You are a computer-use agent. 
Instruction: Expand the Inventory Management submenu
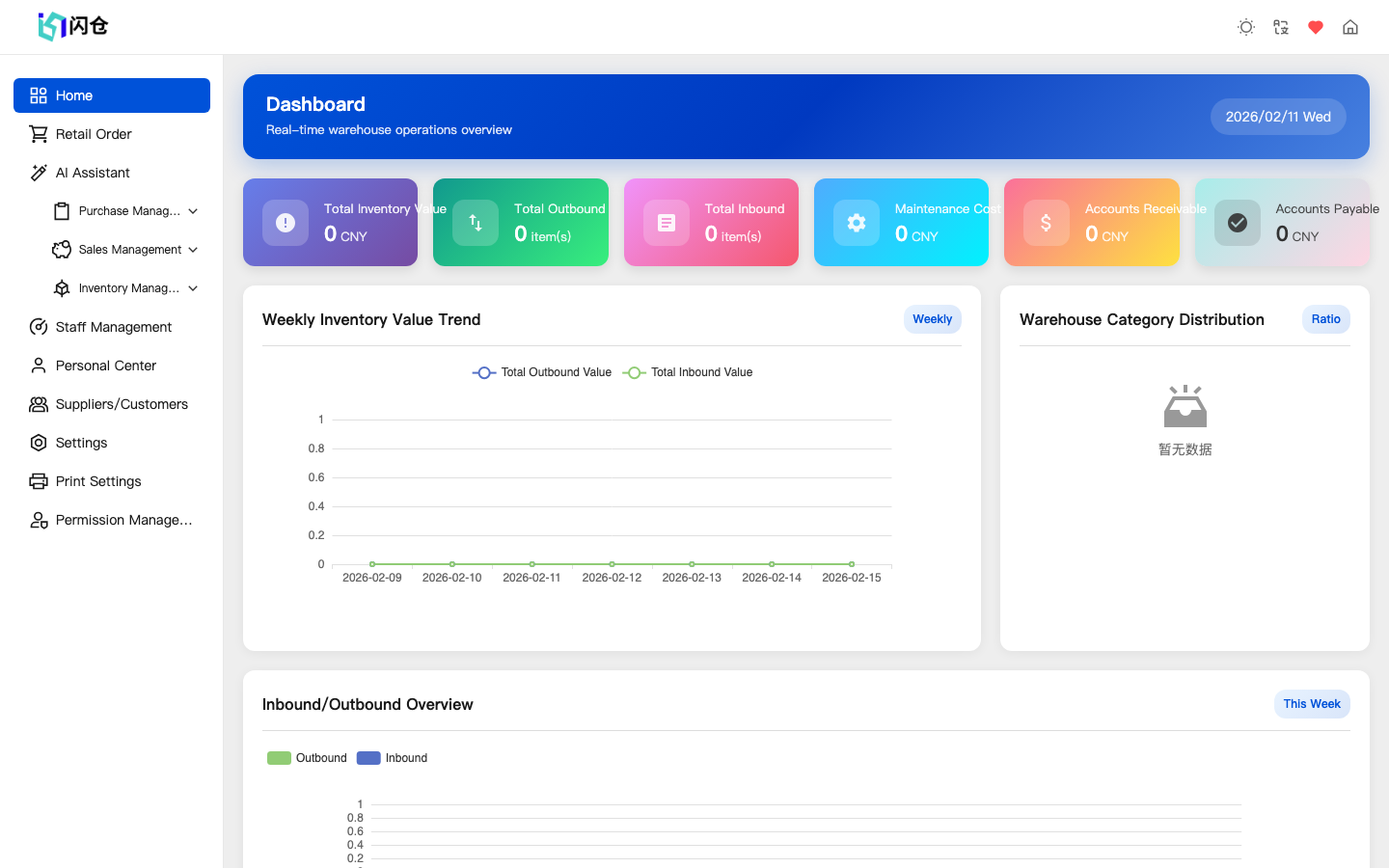(128, 287)
